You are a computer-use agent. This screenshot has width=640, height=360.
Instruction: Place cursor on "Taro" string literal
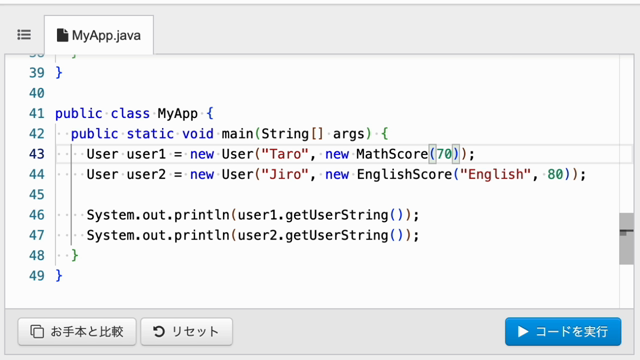284,154
